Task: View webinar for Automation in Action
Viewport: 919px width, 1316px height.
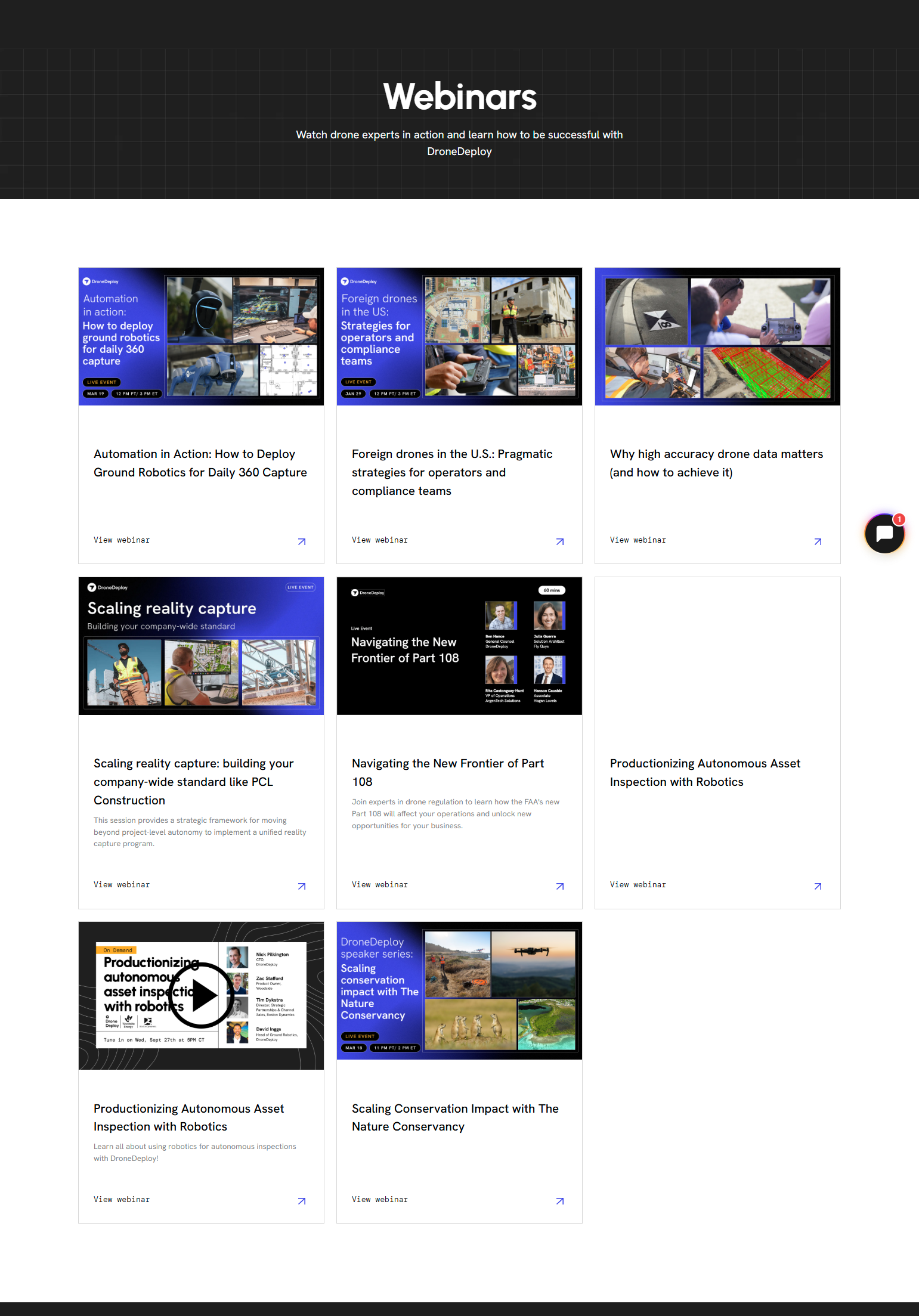Action: [122, 540]
